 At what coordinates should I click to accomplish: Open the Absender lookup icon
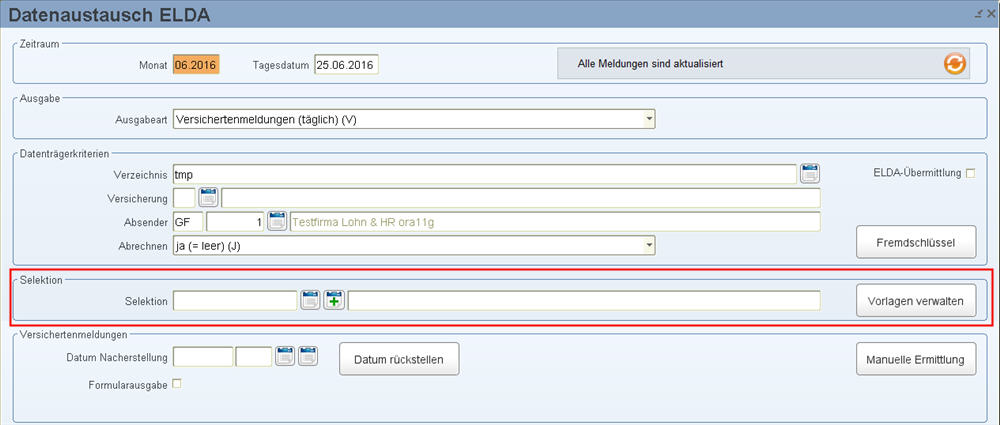click(x=277, y=221)
